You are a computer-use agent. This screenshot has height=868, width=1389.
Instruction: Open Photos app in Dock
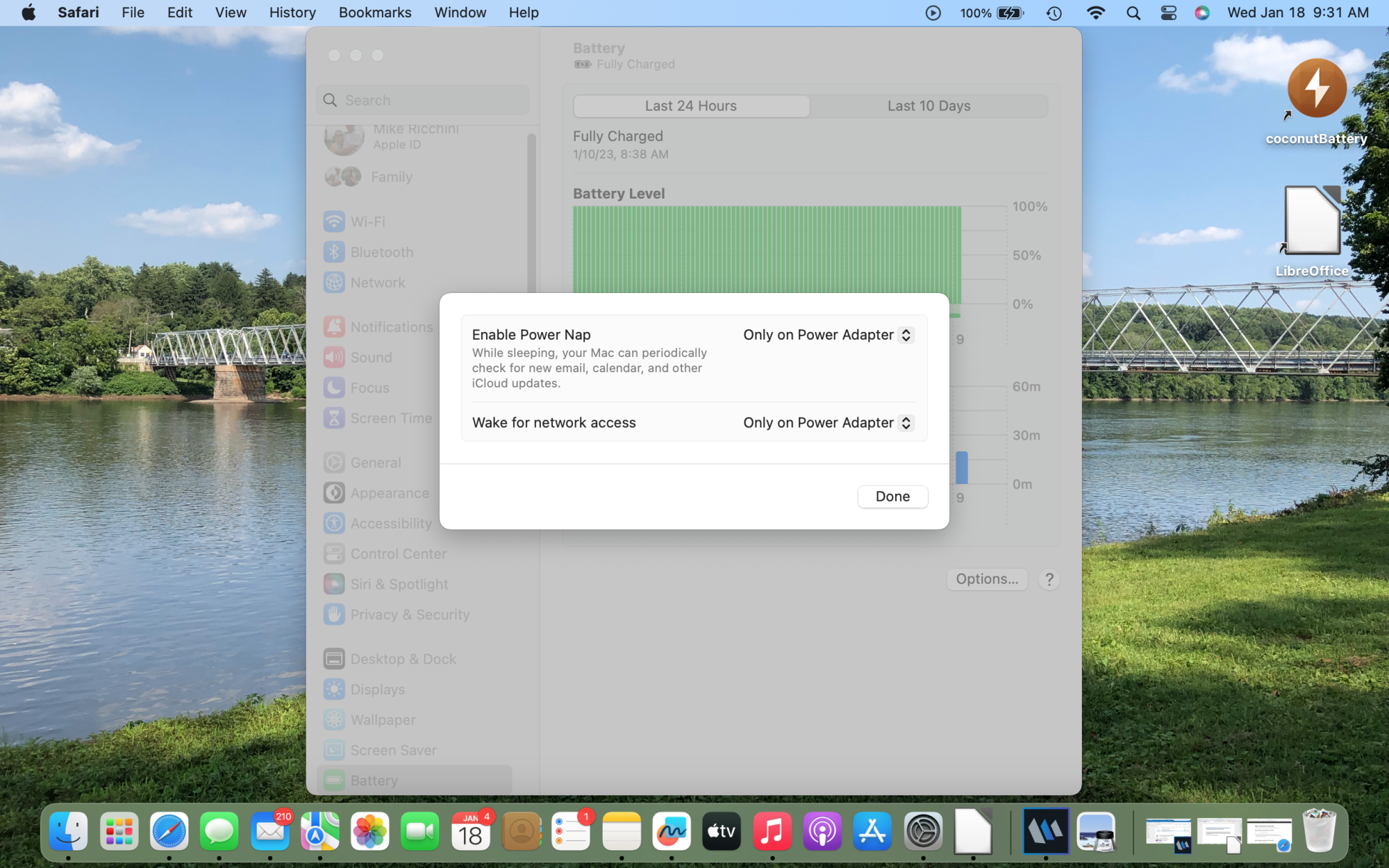pos(370,831)
